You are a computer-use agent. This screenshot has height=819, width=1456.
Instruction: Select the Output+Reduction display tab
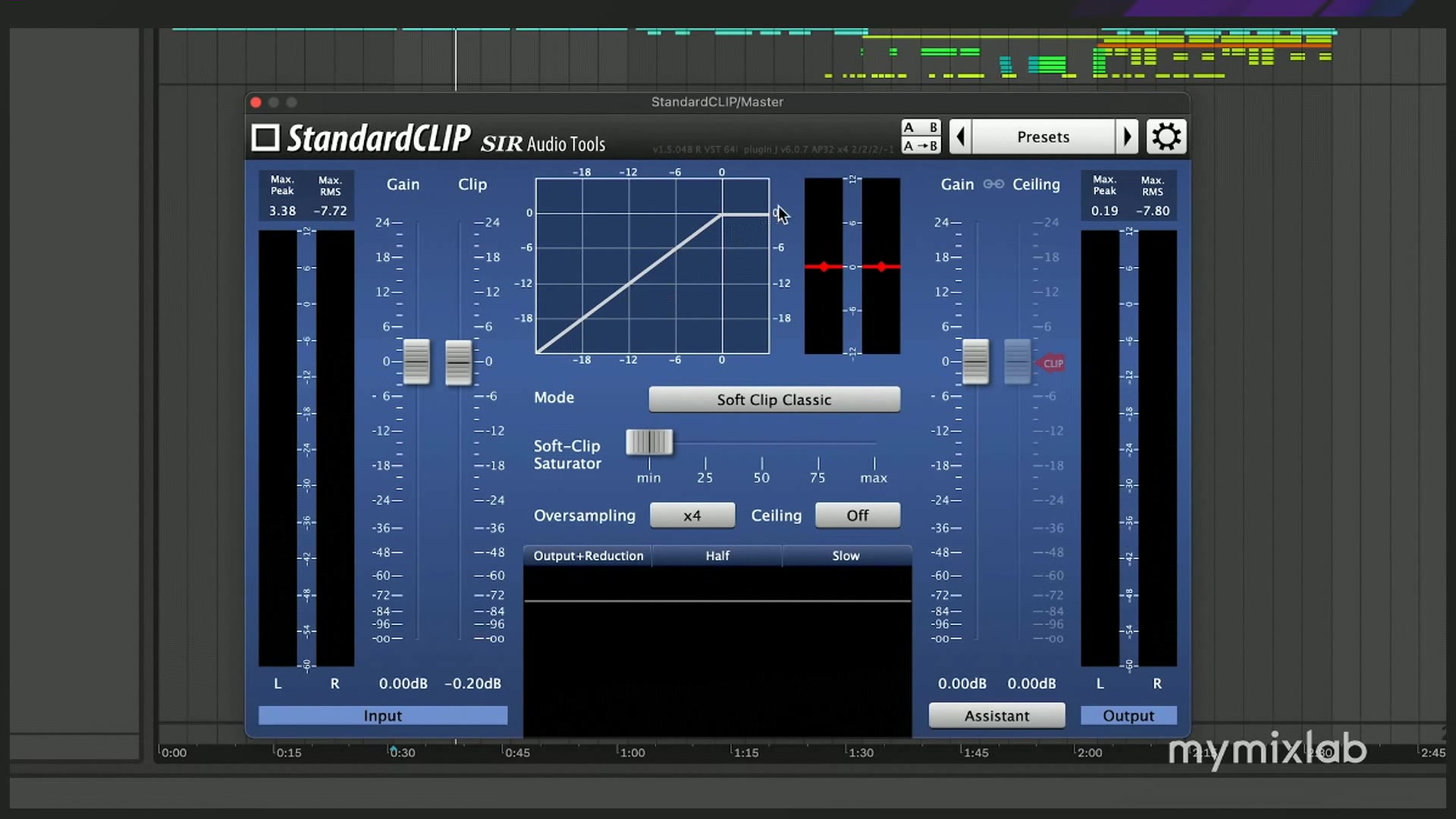[588, 556]
